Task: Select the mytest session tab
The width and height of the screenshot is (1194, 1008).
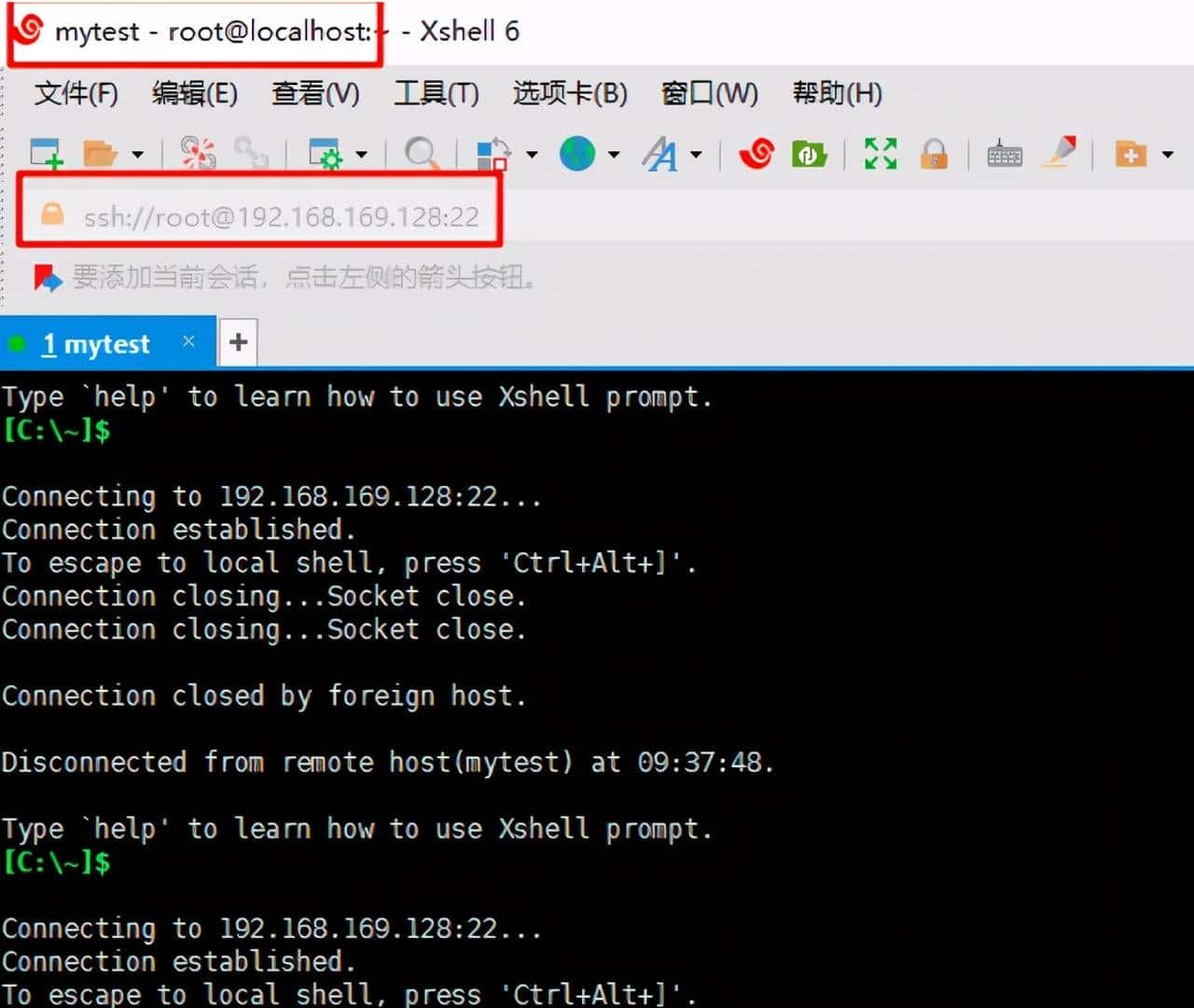Action: pyautogui.click(x=98, y=342)
